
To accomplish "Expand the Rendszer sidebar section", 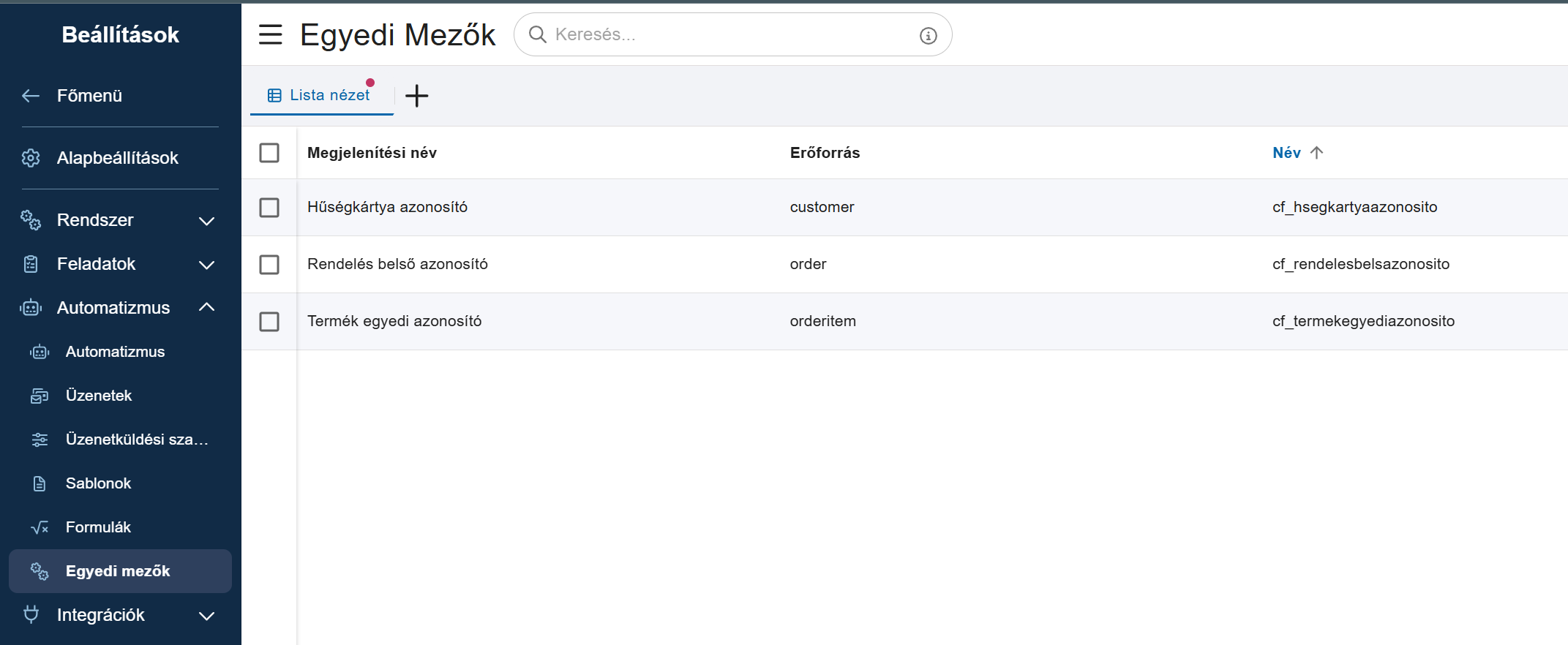I will pyautogui.click(x=206, y=221).
